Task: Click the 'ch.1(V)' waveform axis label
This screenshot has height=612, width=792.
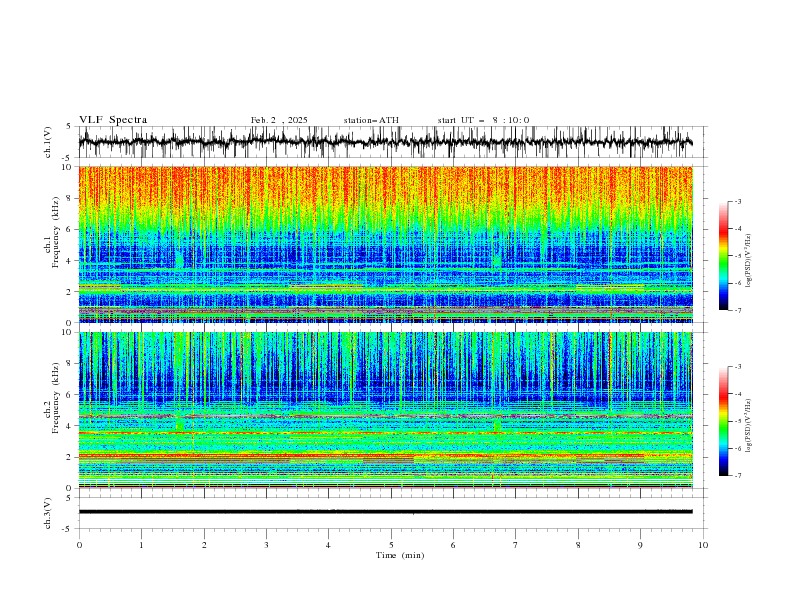Action: click(48, 142)
